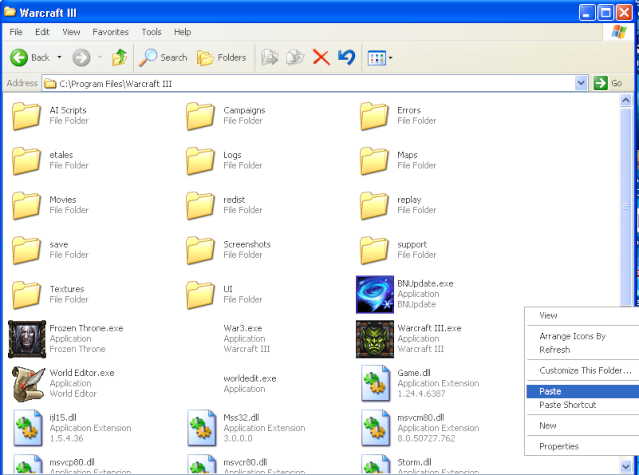Select the Movies folder icon
639x475 pixels.
point(26,206)
